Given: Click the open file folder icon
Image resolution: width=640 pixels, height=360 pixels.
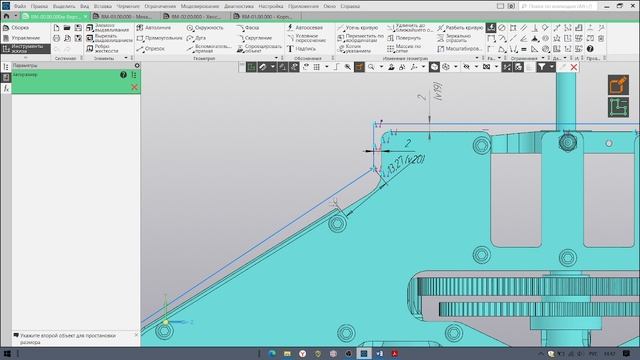Looking at the screenshot, I should pos(67,28).
